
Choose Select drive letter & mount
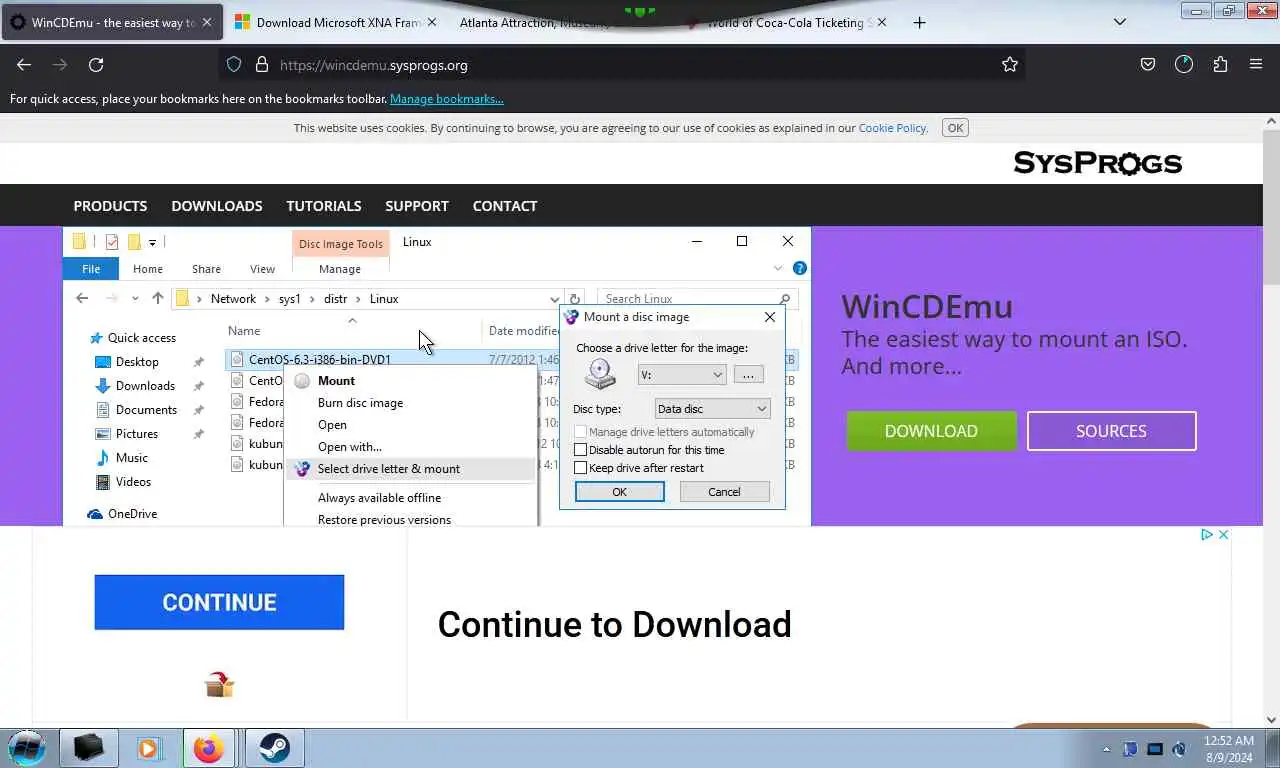tap(410, 468)
